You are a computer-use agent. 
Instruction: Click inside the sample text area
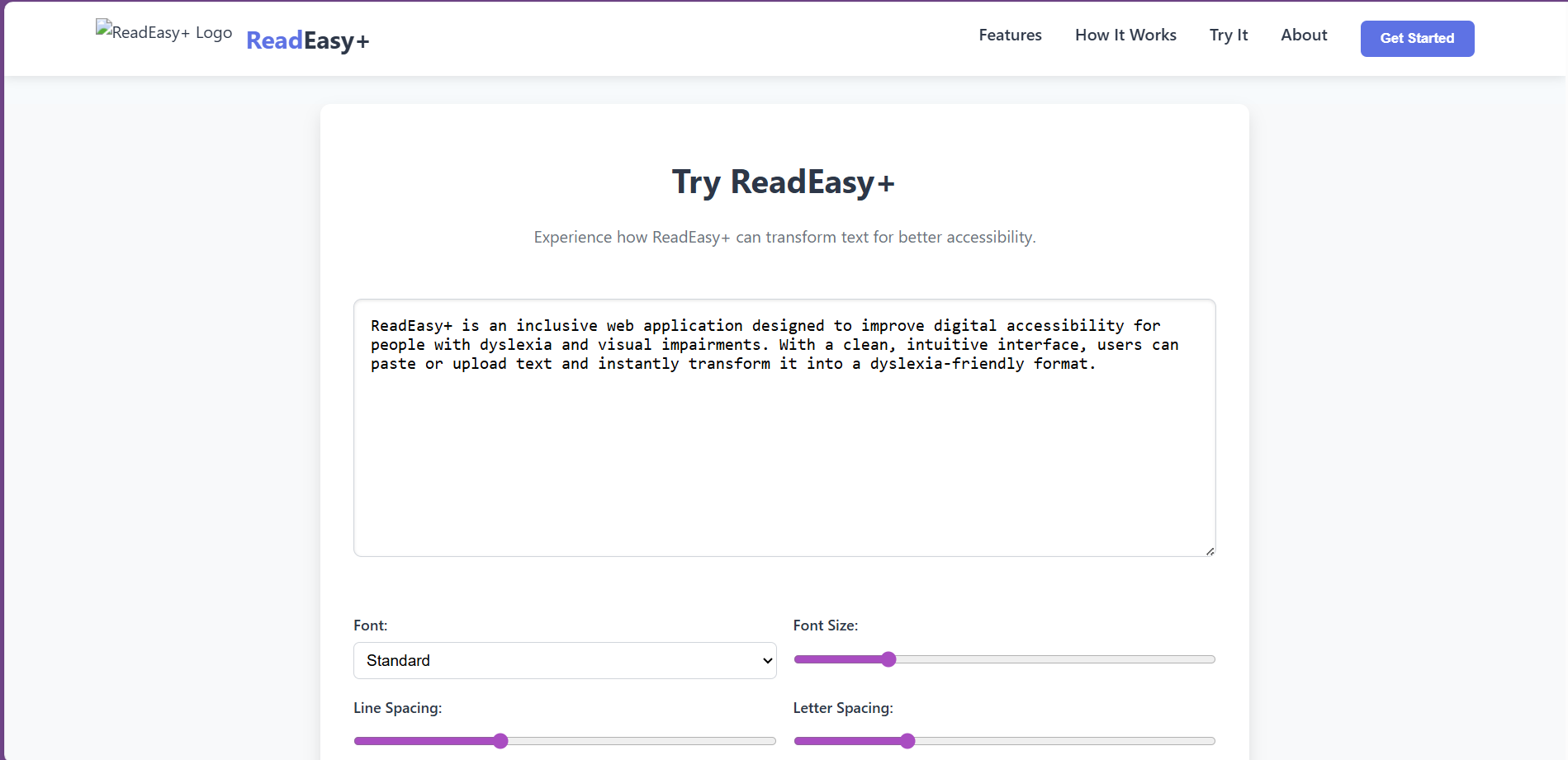click(x=784, y=454)
